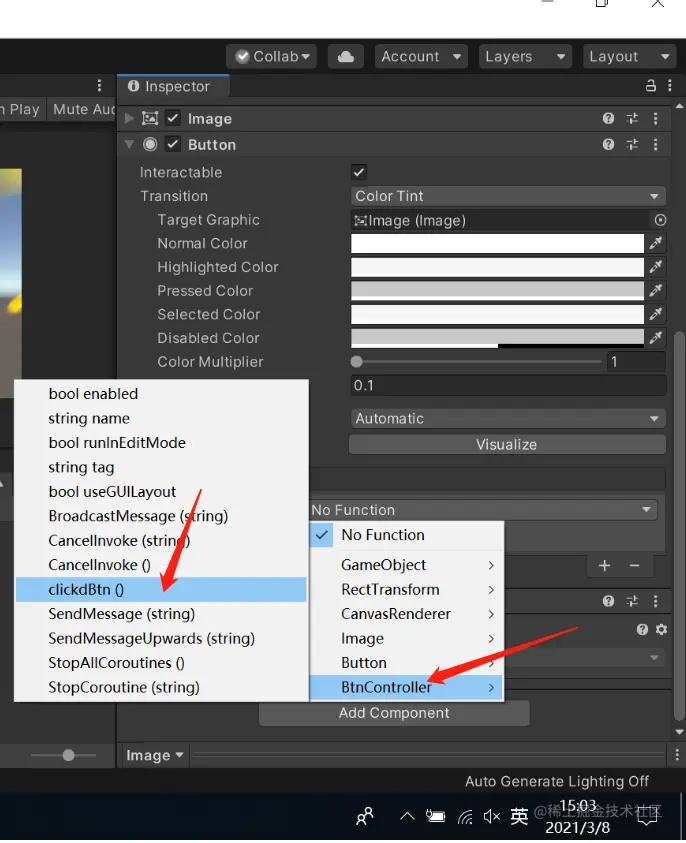Open the preview panel kebab menu
Image resolution: width=686 pixels, height=843 pixels.
click(677, 755)
